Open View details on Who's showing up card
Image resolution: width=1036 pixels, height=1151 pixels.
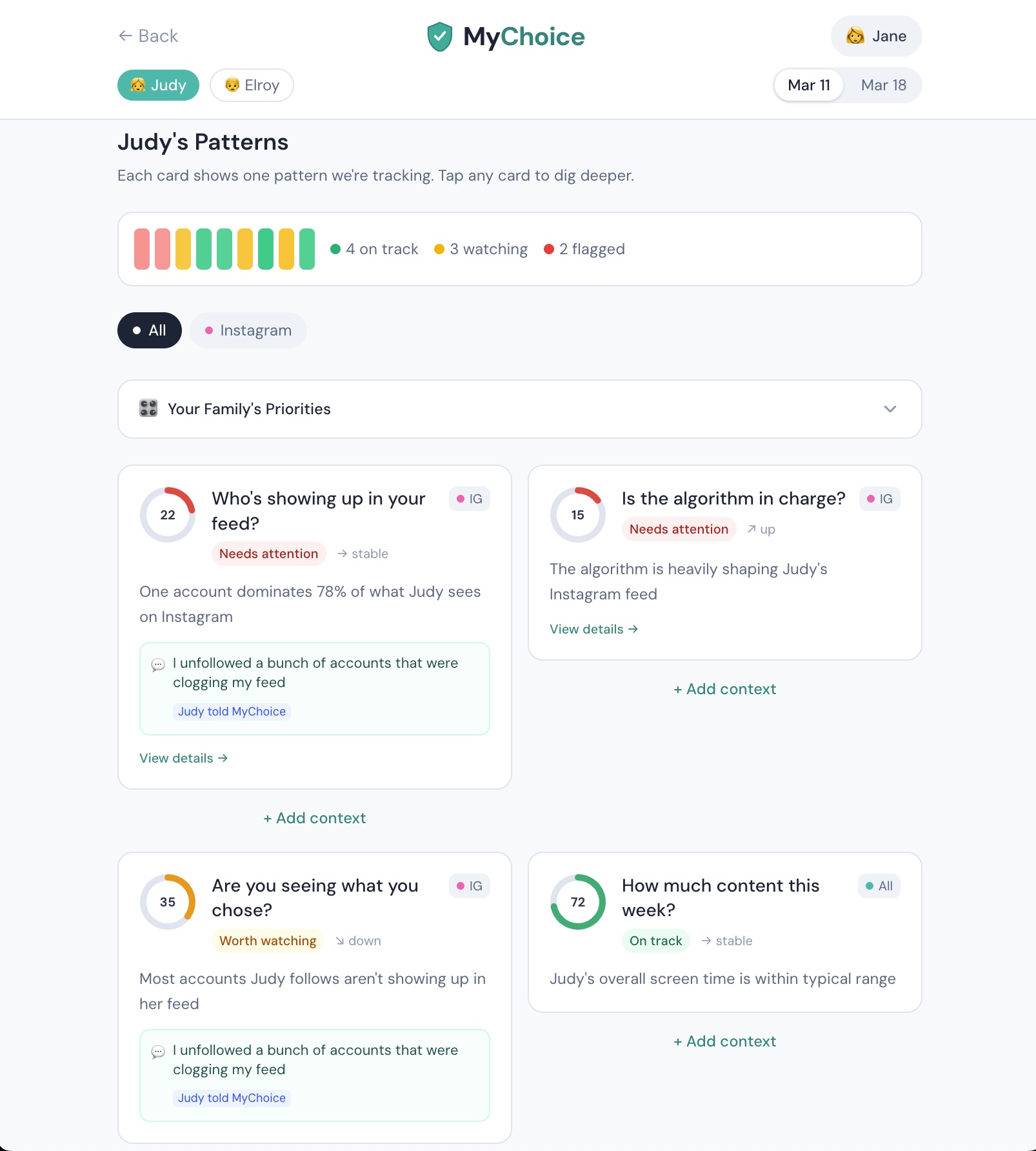[x=184, y=758]
